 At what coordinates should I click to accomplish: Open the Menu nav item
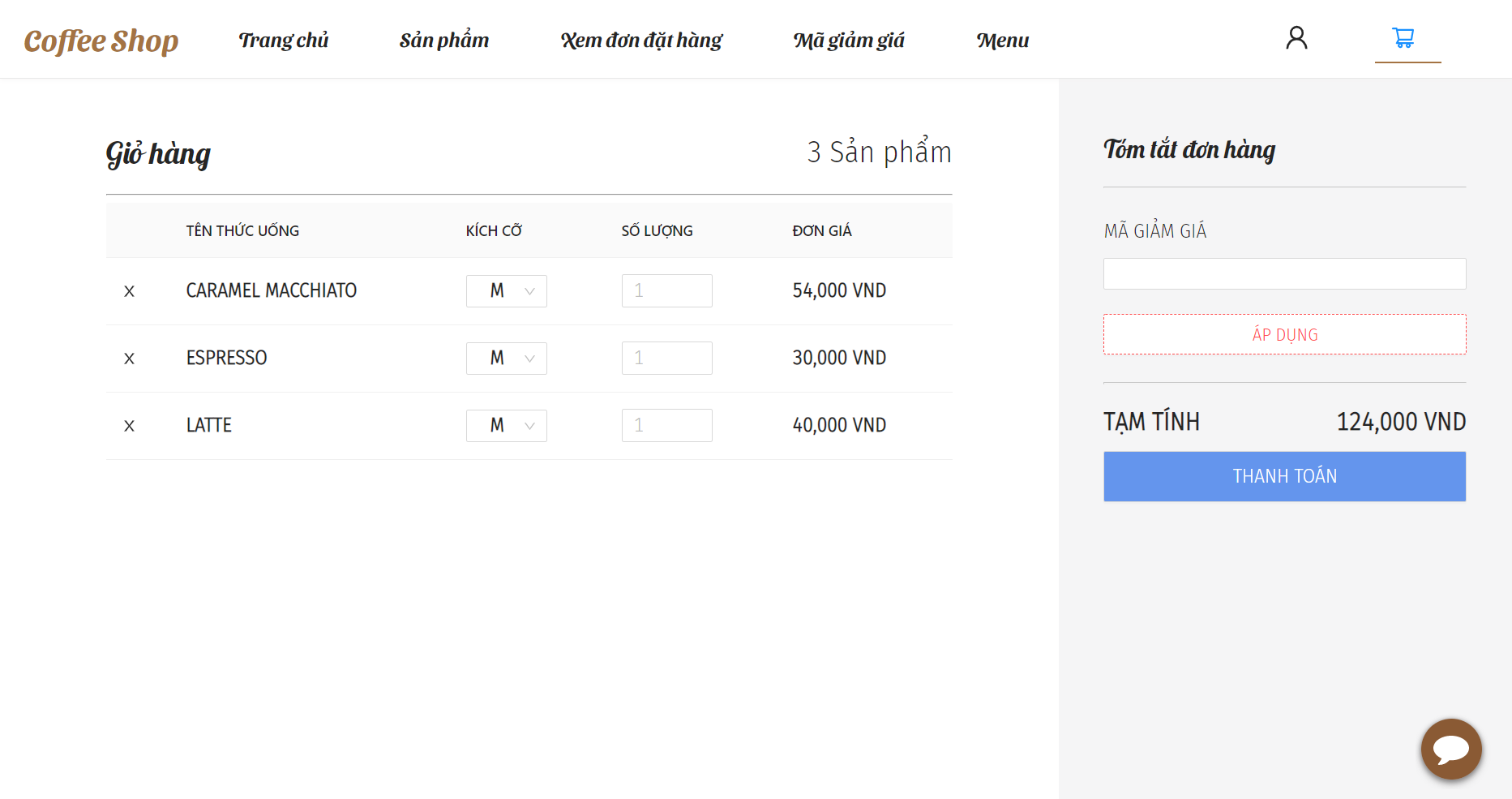1003,40
